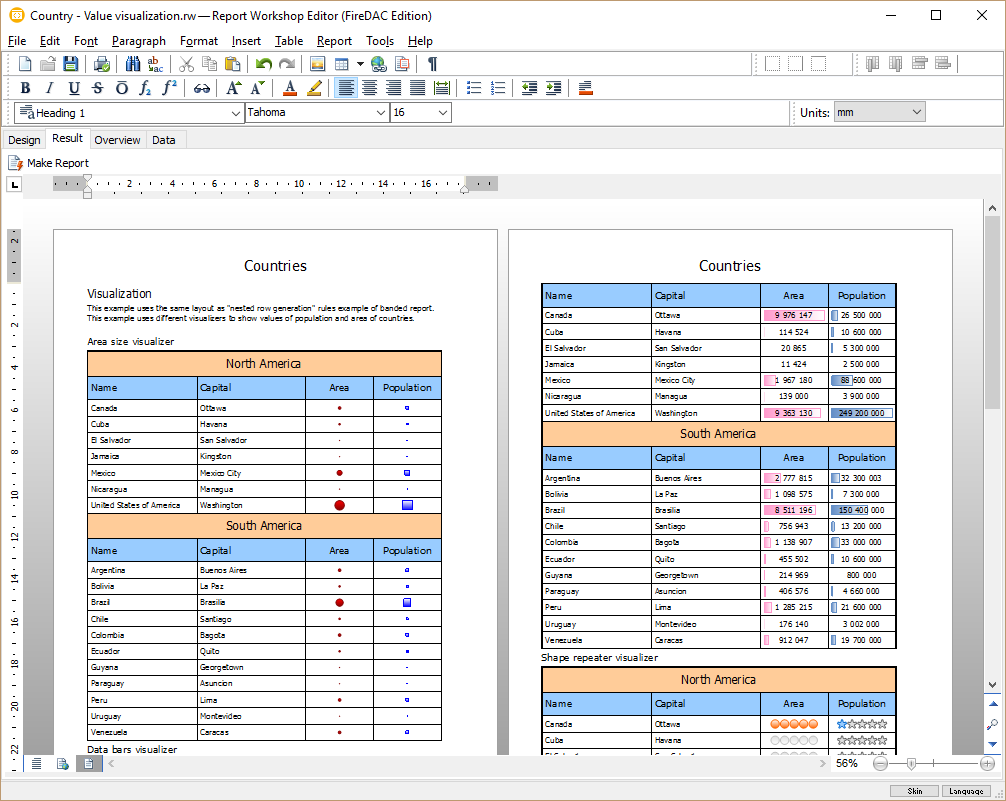Click the zoom slider handle
The width and height of the screenshot is (1006, 801).
coord(911,764)
